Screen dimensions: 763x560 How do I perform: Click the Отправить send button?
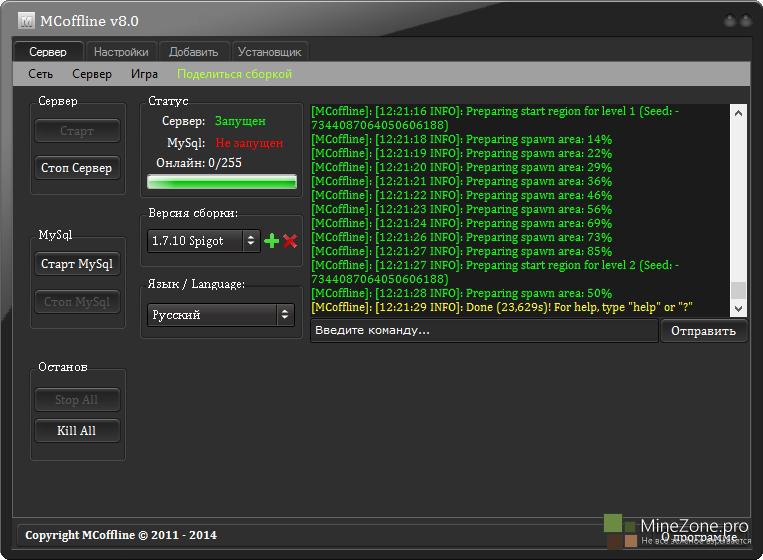(x=703, y=331)
